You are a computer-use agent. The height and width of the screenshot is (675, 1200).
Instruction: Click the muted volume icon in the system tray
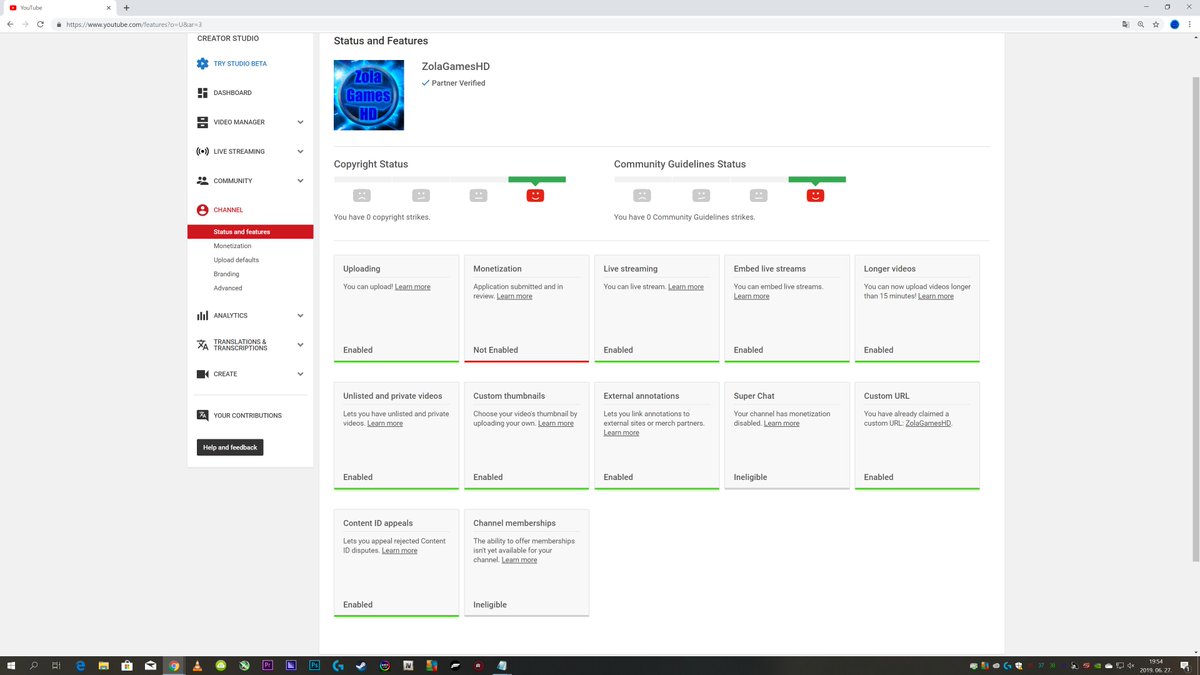coord(1130,665)
